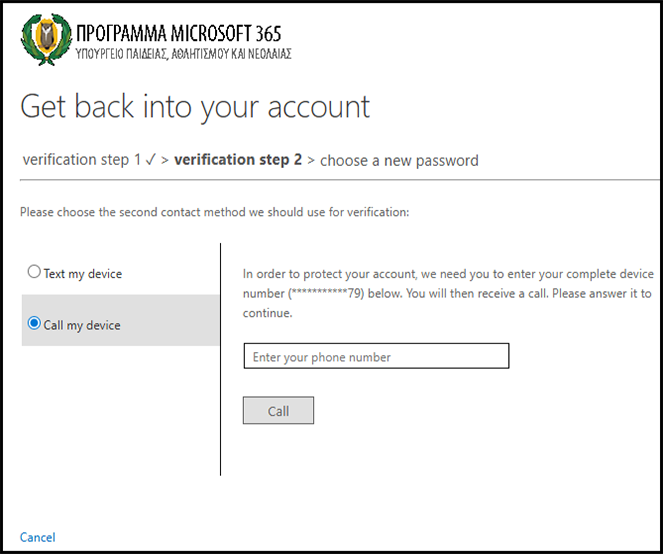Image resolution: width=663 pixels, height=554 pixels.
Task: Click the 'Please choose the second contact method' text
Action: pyautogui.click(x=214, y=212)
